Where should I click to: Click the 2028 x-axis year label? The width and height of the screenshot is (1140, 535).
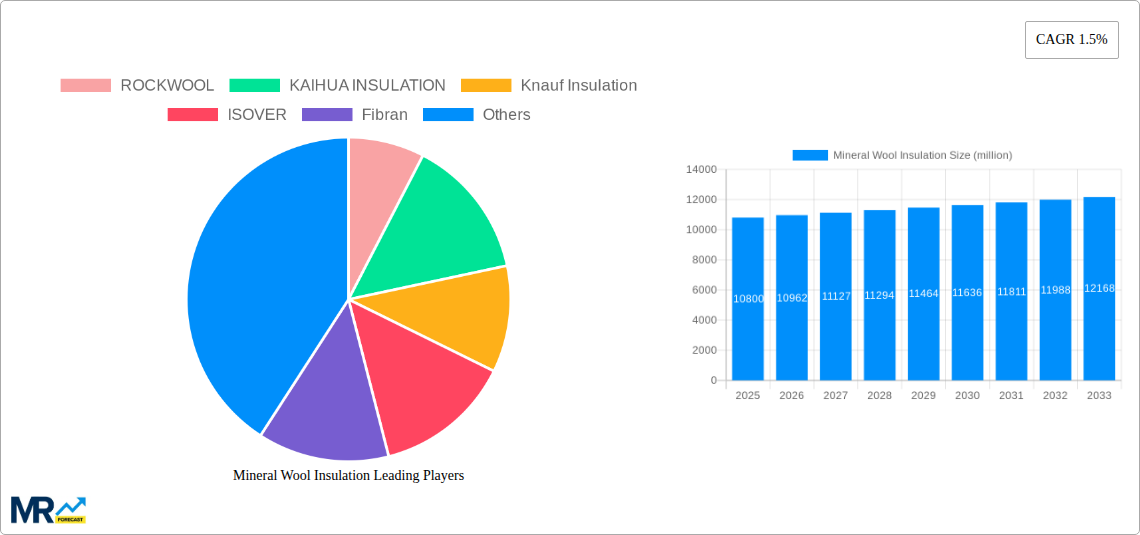tap(880, 395)
